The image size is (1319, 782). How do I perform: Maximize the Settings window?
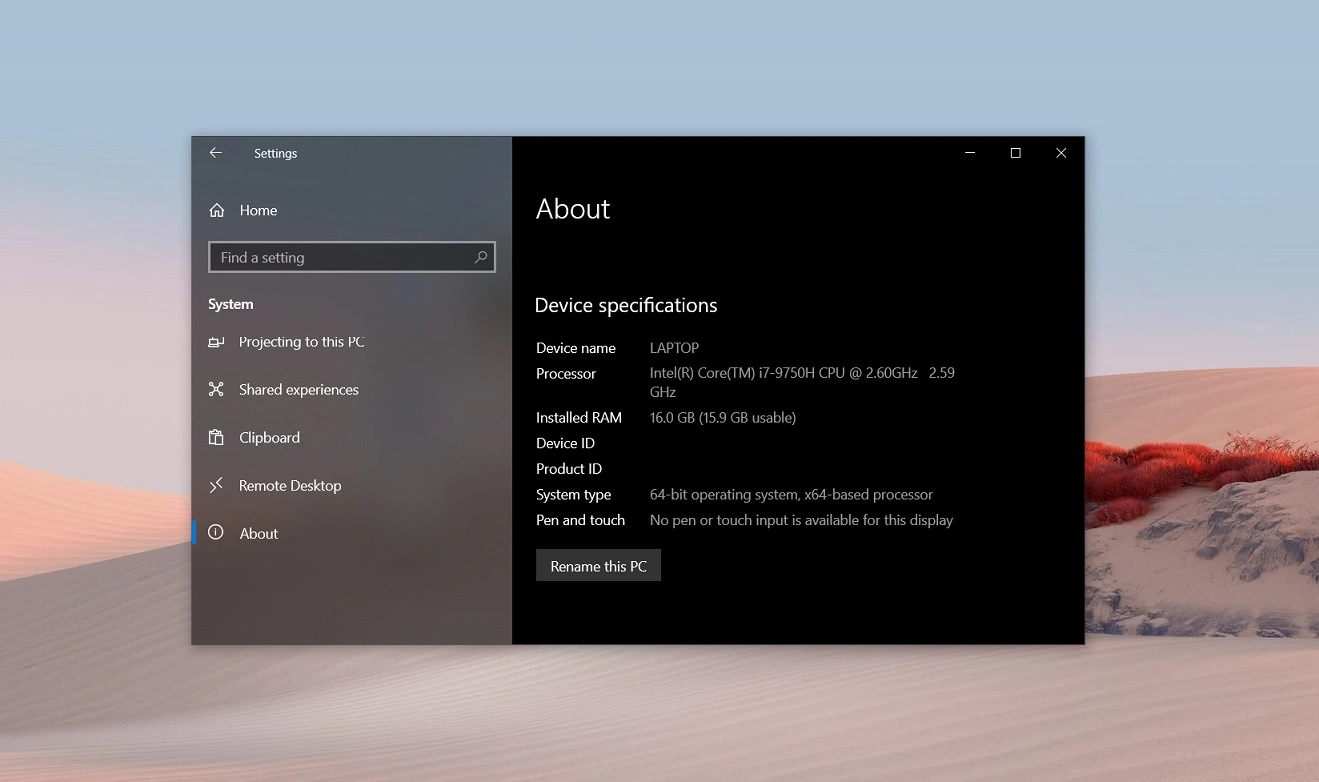point(1015,153)
